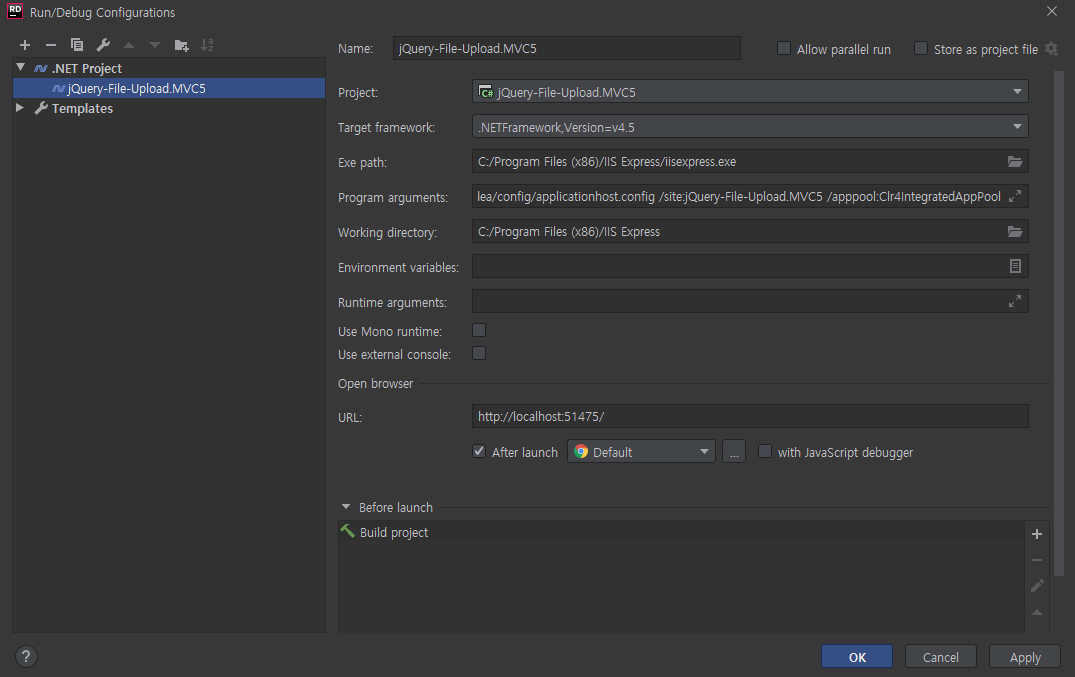The height and width of the screenshot is (677, 1075).
Task: Collapse the .NET Project tree node
Action: click(x=21, y=67)
